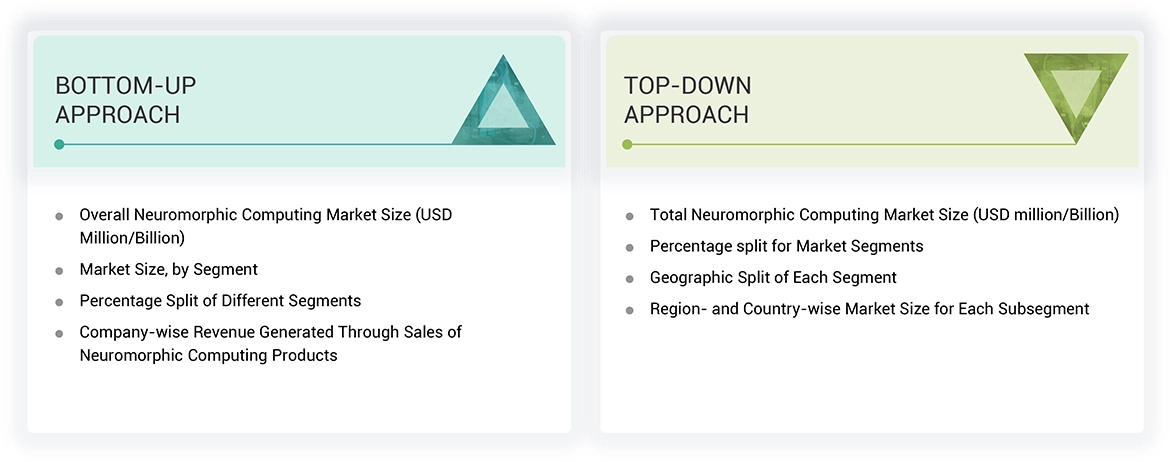Click the bullet beside Total Neuromorphic Computing Market Size
Screen dimensions: 1170x462
630,216
